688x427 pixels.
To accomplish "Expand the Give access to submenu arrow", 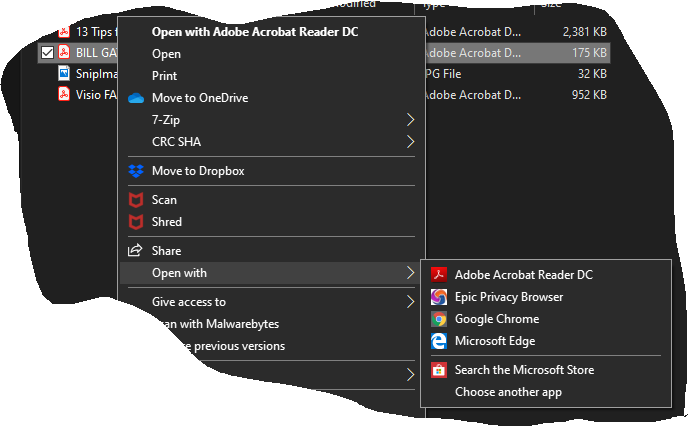I will [410, 302].
